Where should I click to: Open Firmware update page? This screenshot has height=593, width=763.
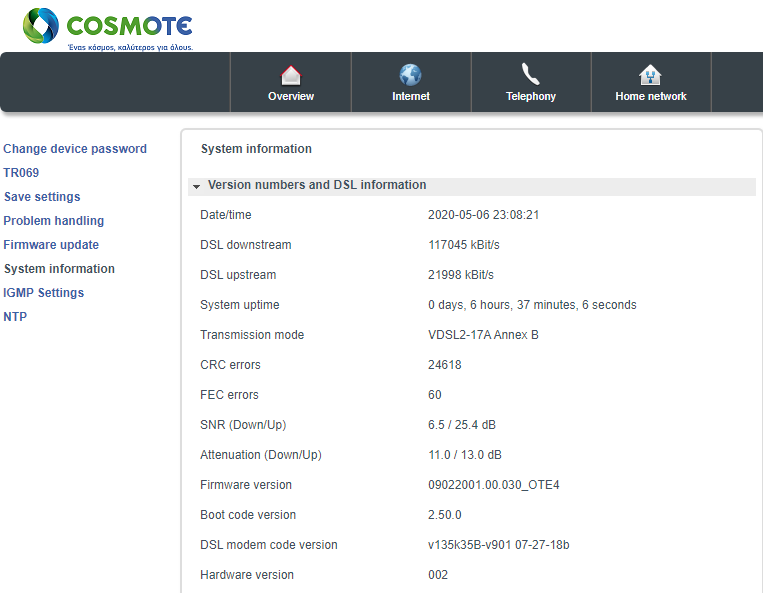51,245
